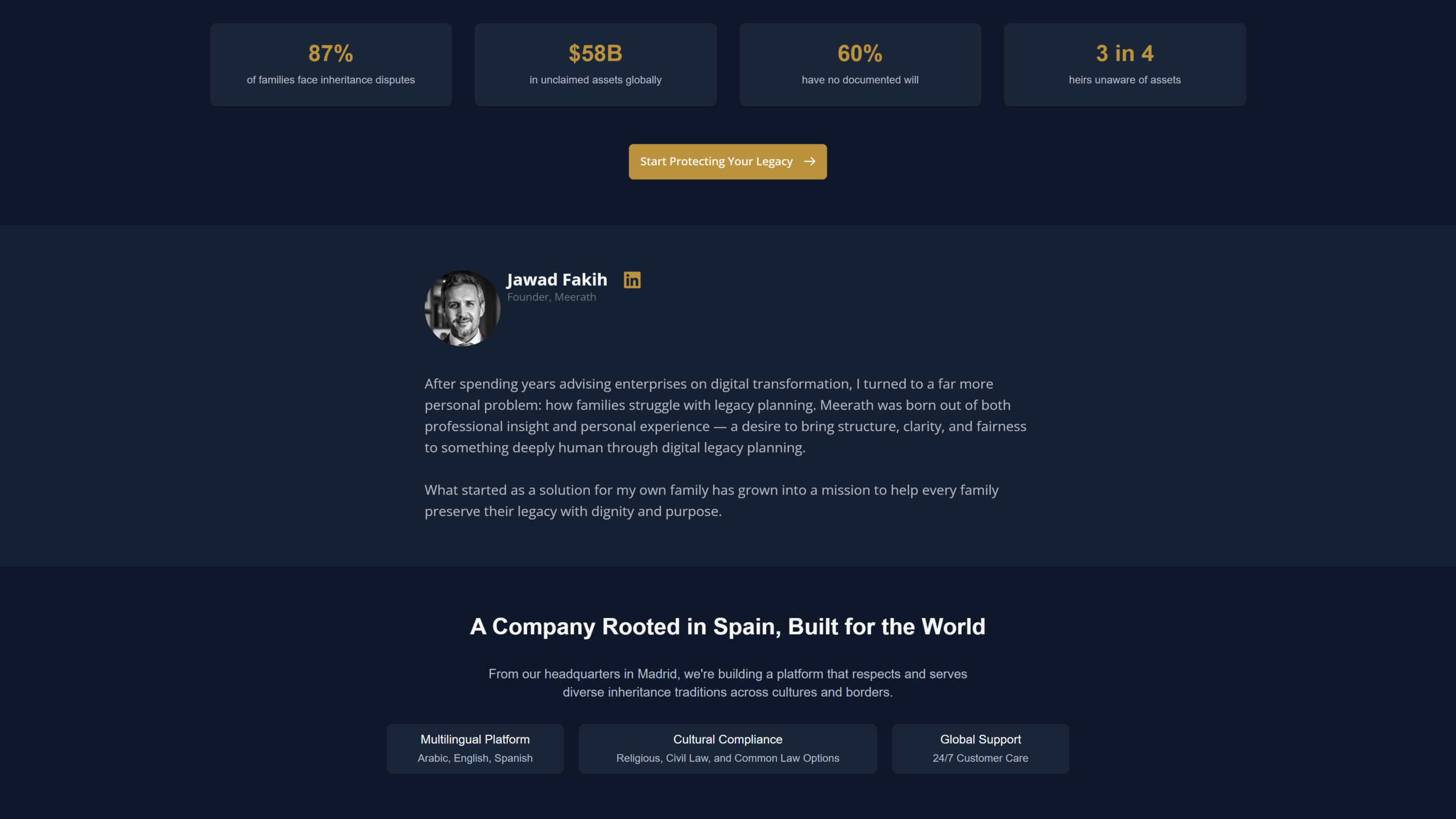This screenshot has width=1456, height=819.
Task: Click Jawad Fakih's profile photo
Action: tap(462, 308)
